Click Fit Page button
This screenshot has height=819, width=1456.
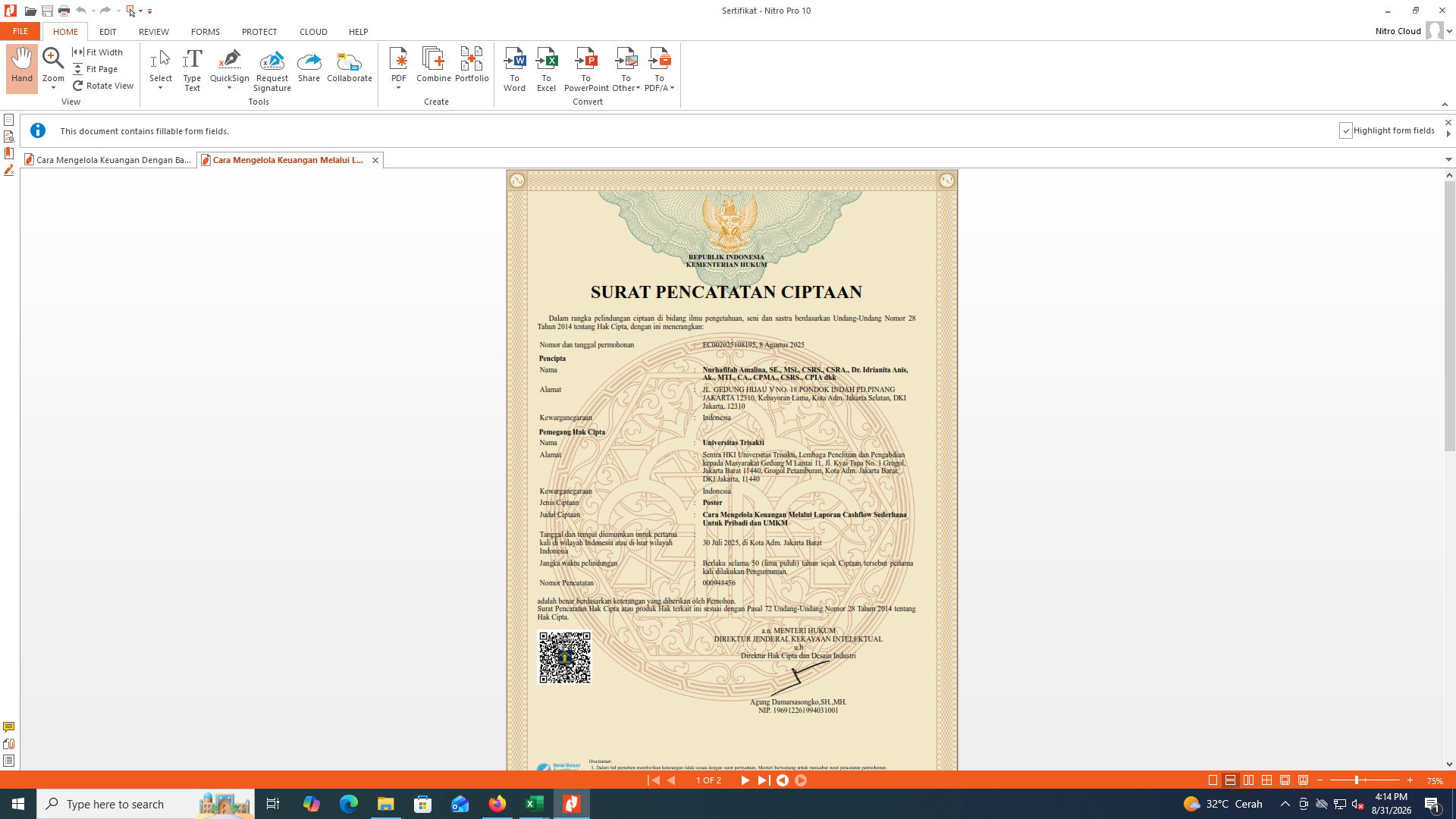point(96,69)
